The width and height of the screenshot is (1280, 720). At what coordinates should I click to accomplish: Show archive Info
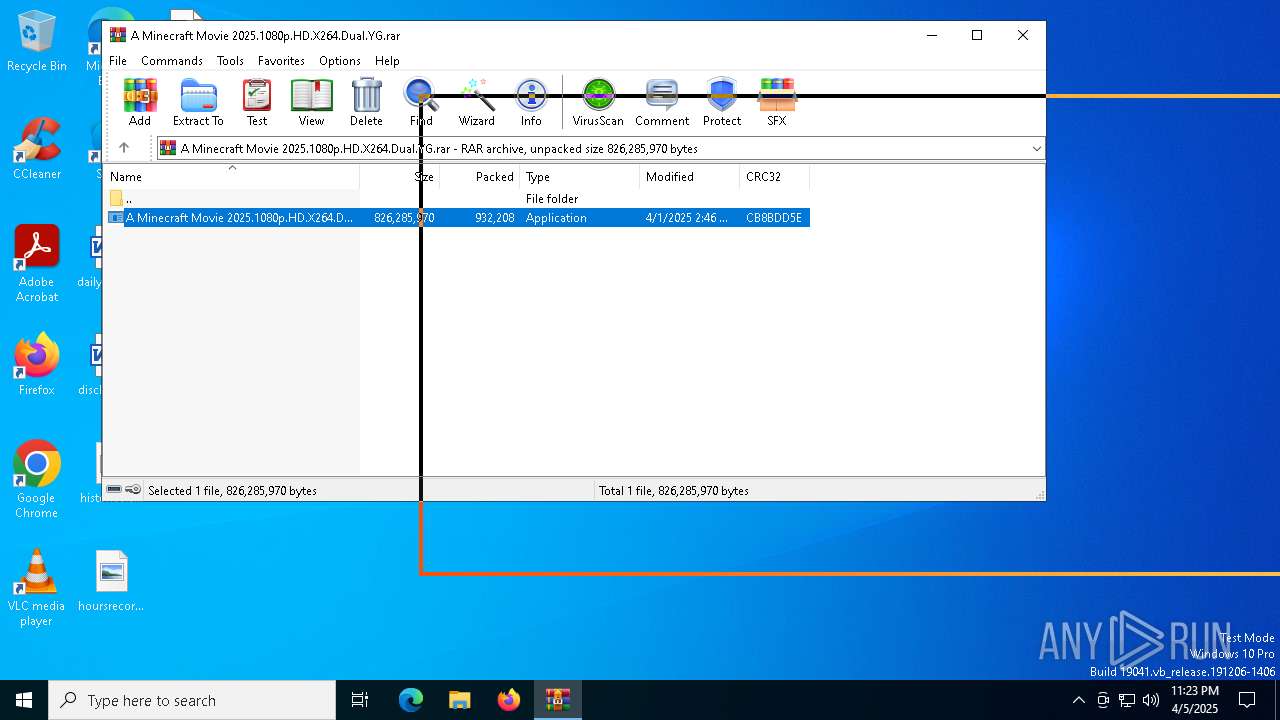(531, 102)
